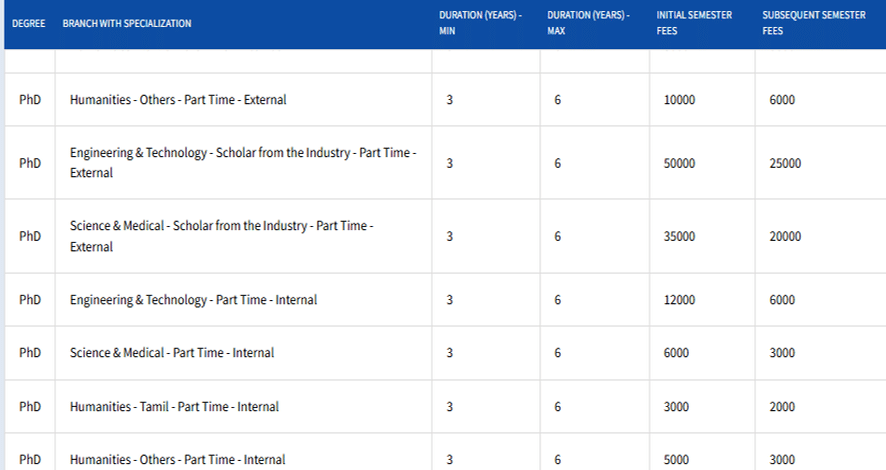
Task: Click the Duration (Years) - Max header
Action: (588, 23)
